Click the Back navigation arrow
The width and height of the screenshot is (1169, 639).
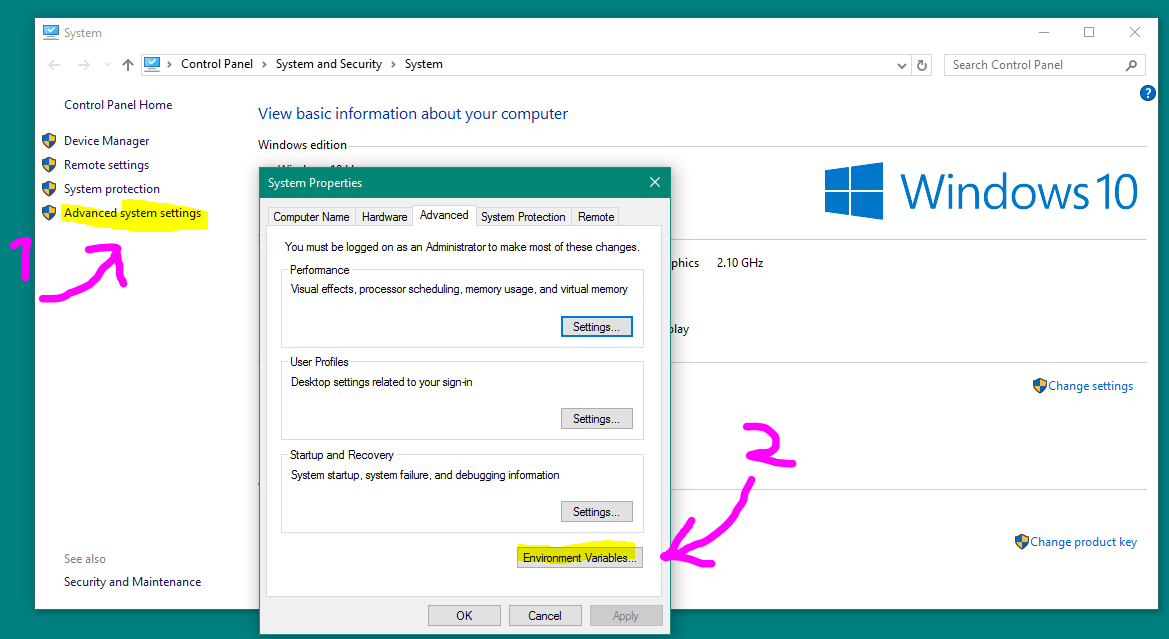coord(54,65)
